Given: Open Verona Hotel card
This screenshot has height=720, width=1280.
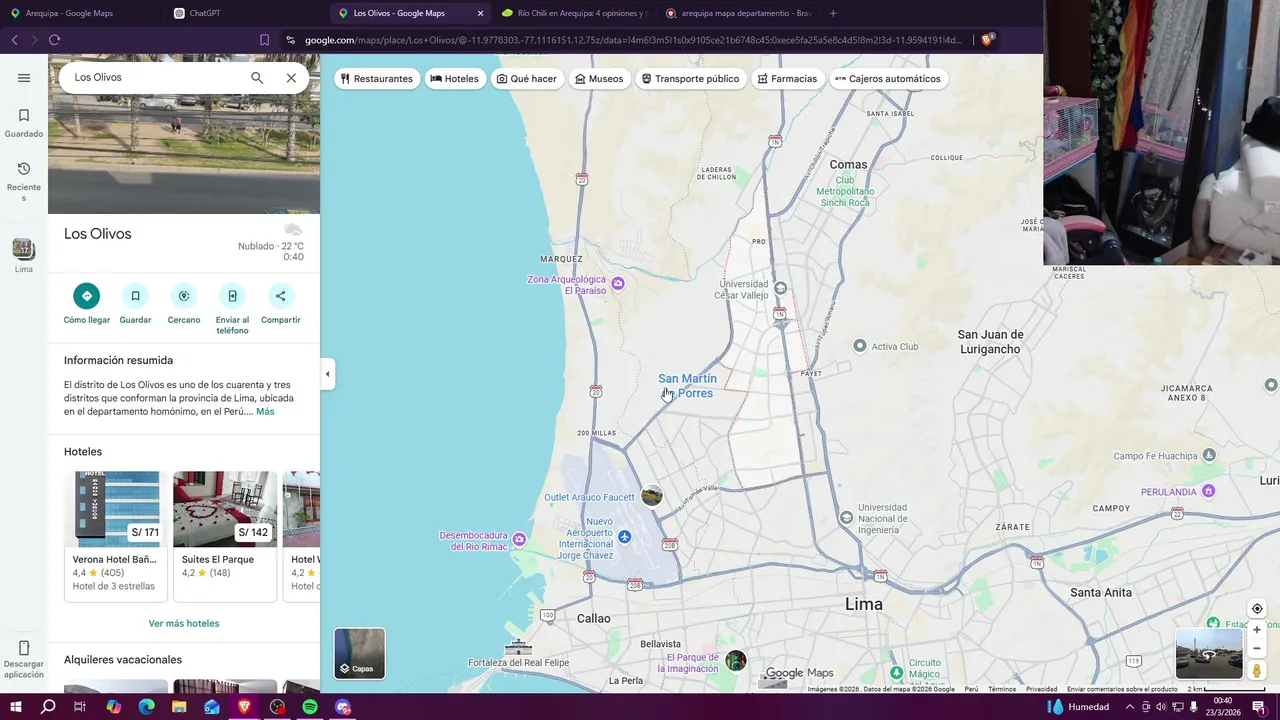Looking at the screenshot, I should click(116, 536).
